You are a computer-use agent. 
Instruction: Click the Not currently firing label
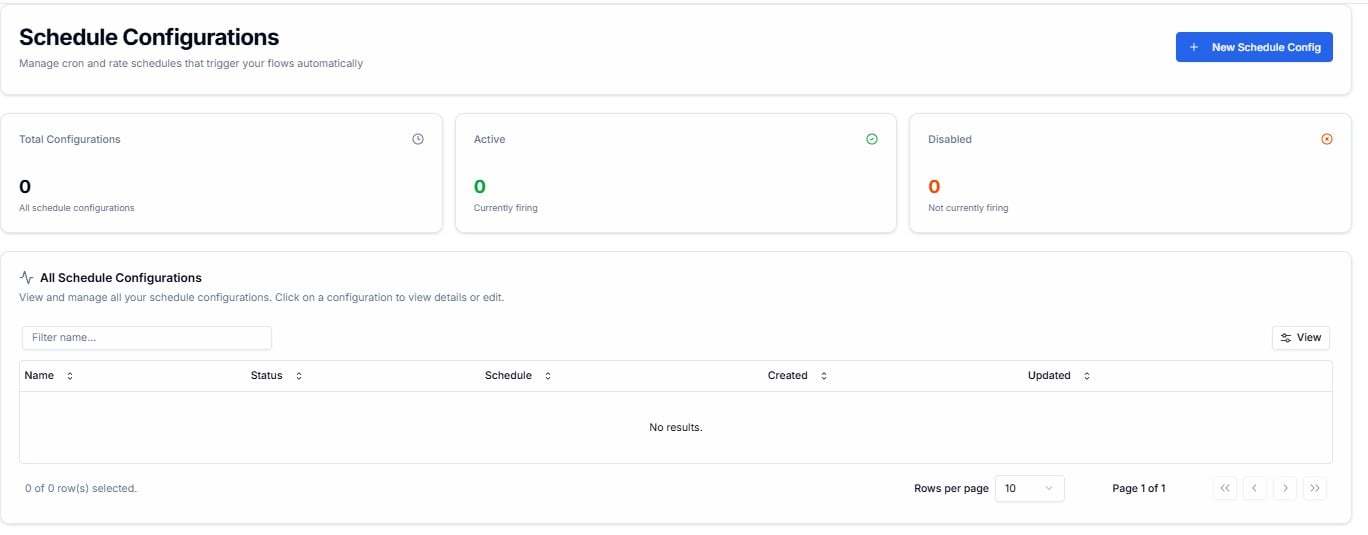[x=968, y=208]
